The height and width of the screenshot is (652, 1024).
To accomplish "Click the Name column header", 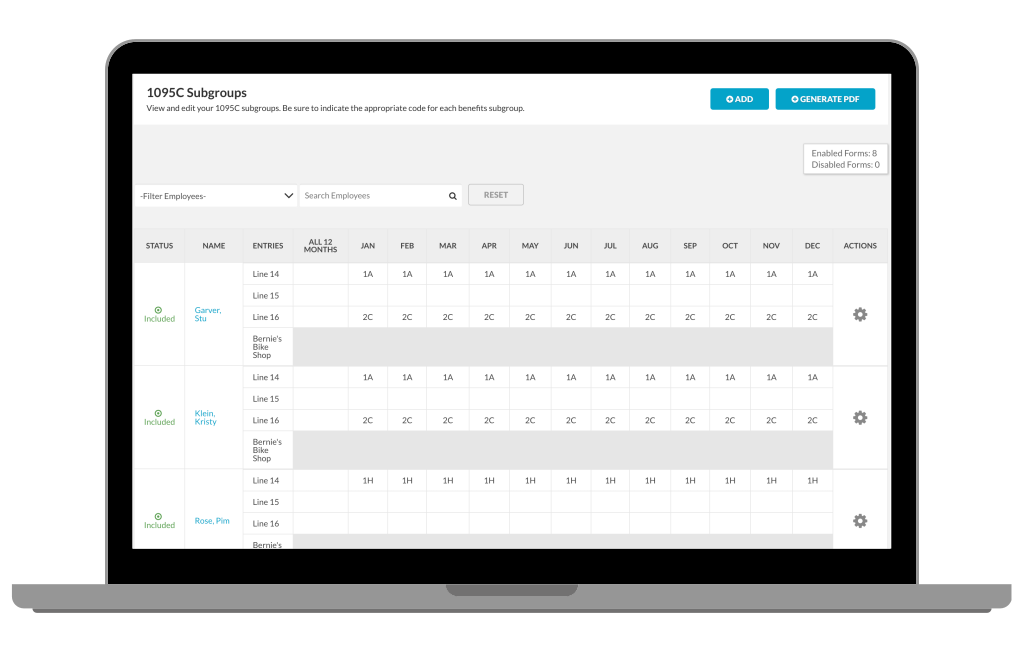I will click(x=214, y=246).
